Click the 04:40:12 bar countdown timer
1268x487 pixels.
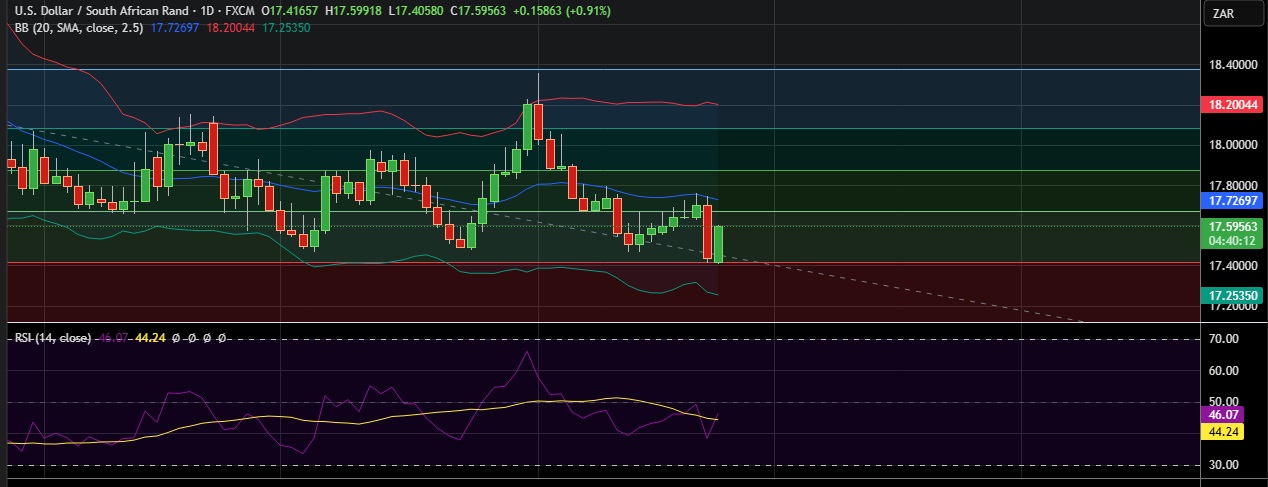pos(1231,241)
